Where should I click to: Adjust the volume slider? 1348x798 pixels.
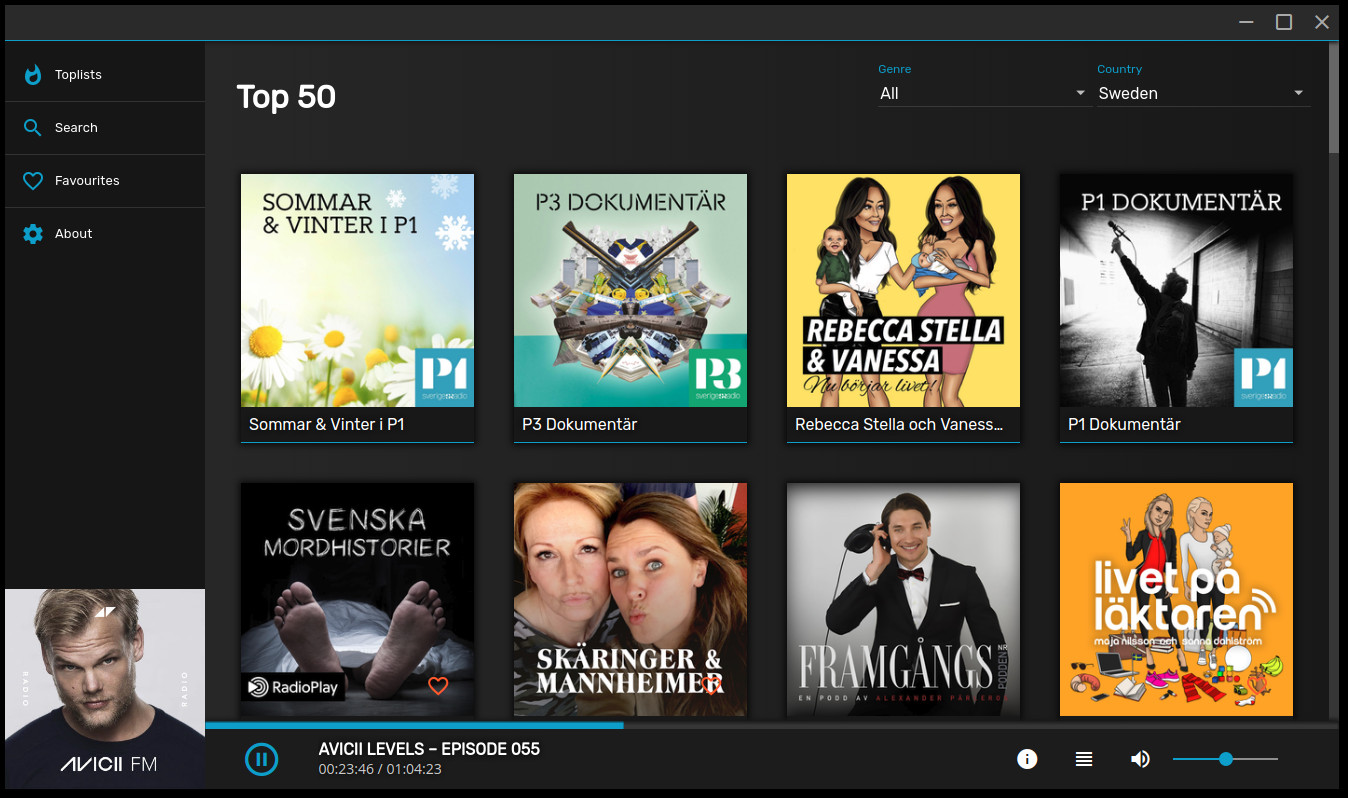click(1225, 759)
